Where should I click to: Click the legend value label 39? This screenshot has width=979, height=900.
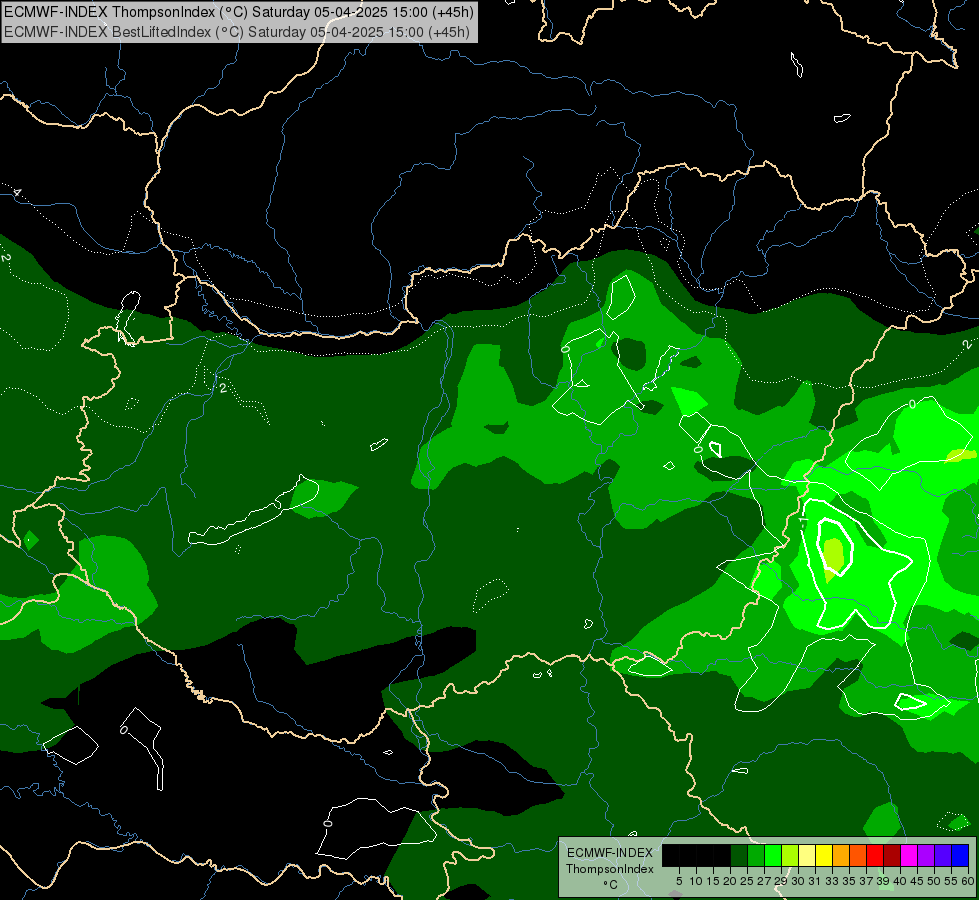click(883, 881)
